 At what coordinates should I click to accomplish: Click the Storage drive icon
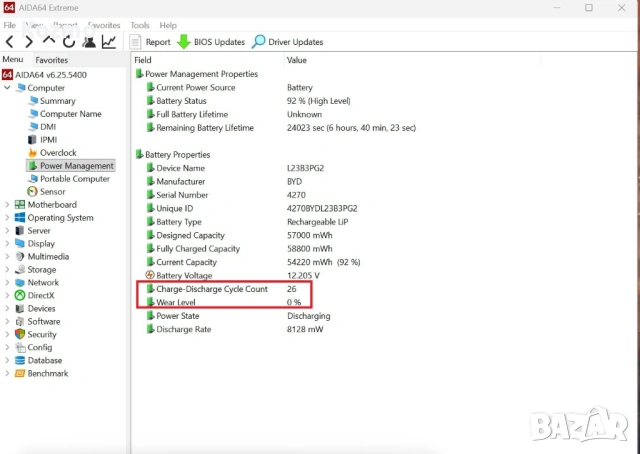(x=20, y=269)
